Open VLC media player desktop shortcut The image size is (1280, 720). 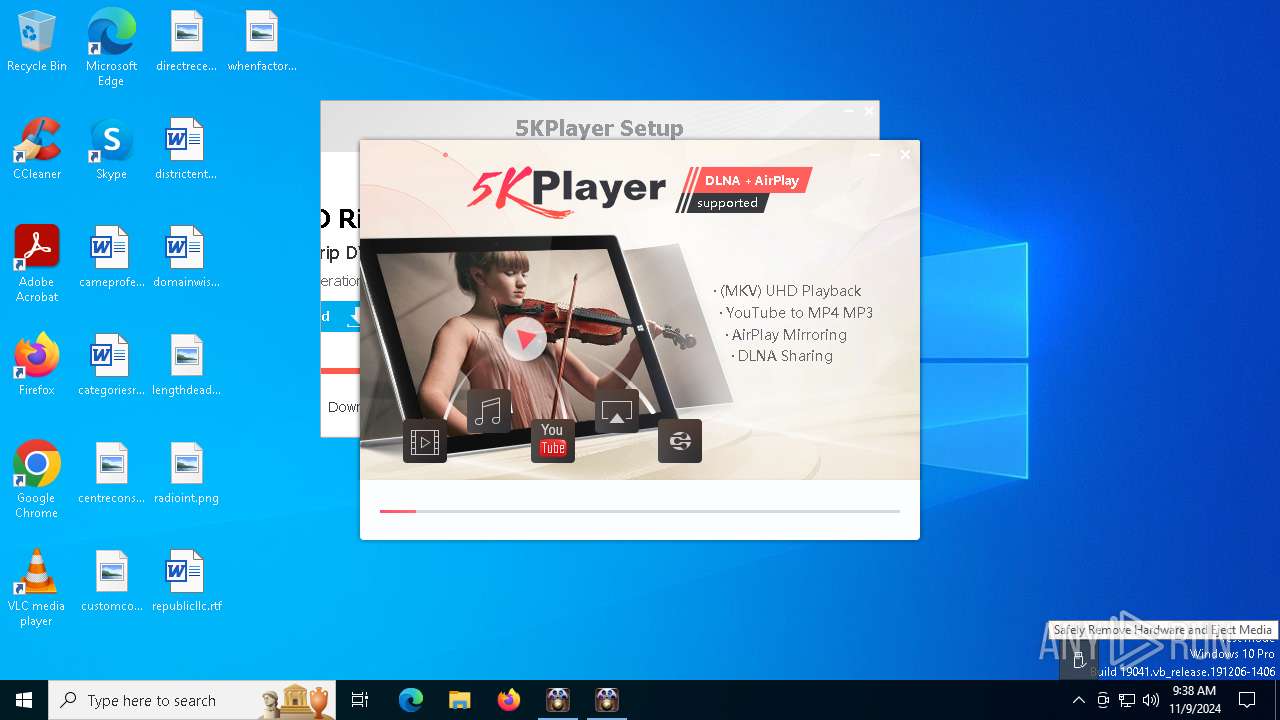[37, 588]
